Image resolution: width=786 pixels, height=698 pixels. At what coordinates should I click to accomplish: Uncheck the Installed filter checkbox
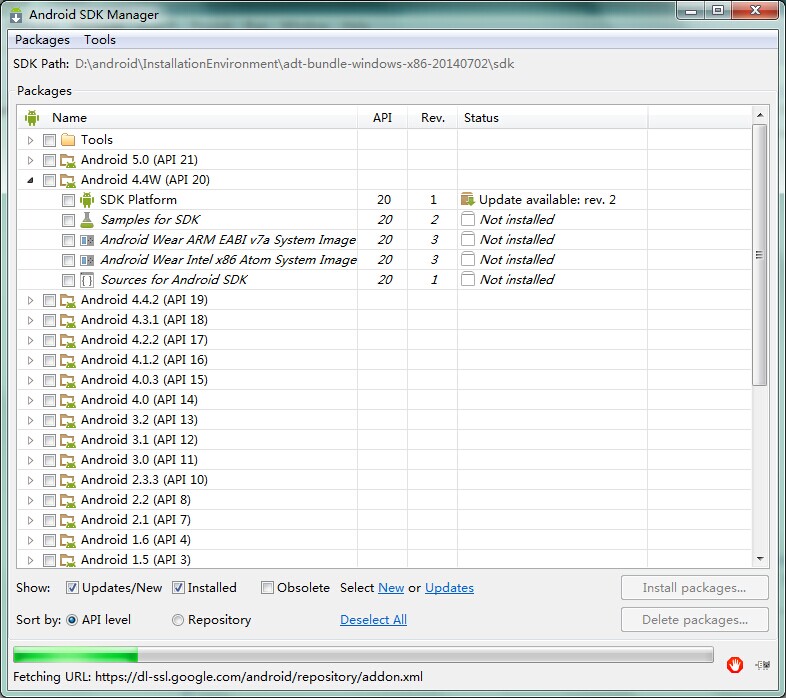pos(178,588)
